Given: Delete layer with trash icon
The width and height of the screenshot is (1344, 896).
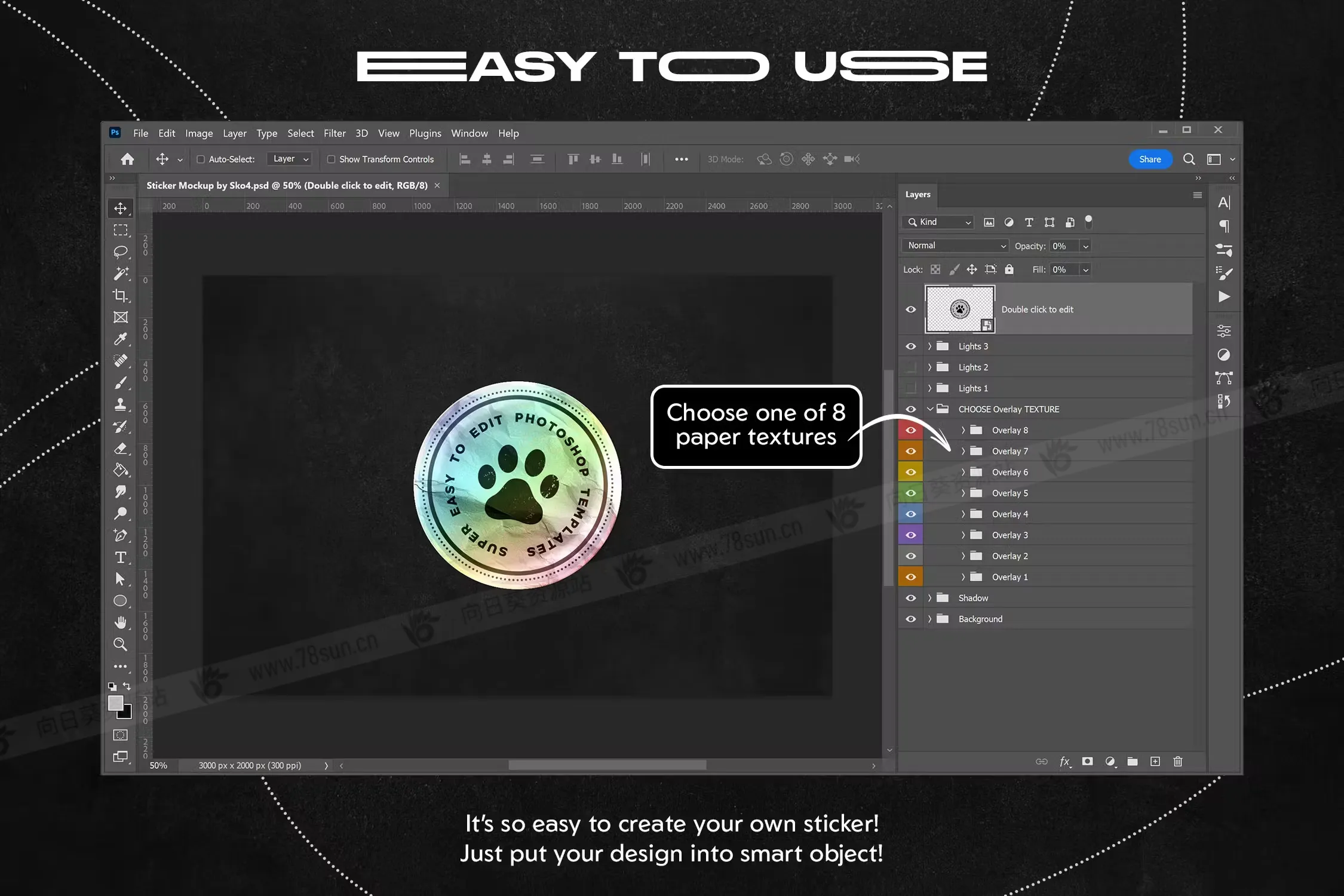Looking at the screenshot, I should [1177, 762].
